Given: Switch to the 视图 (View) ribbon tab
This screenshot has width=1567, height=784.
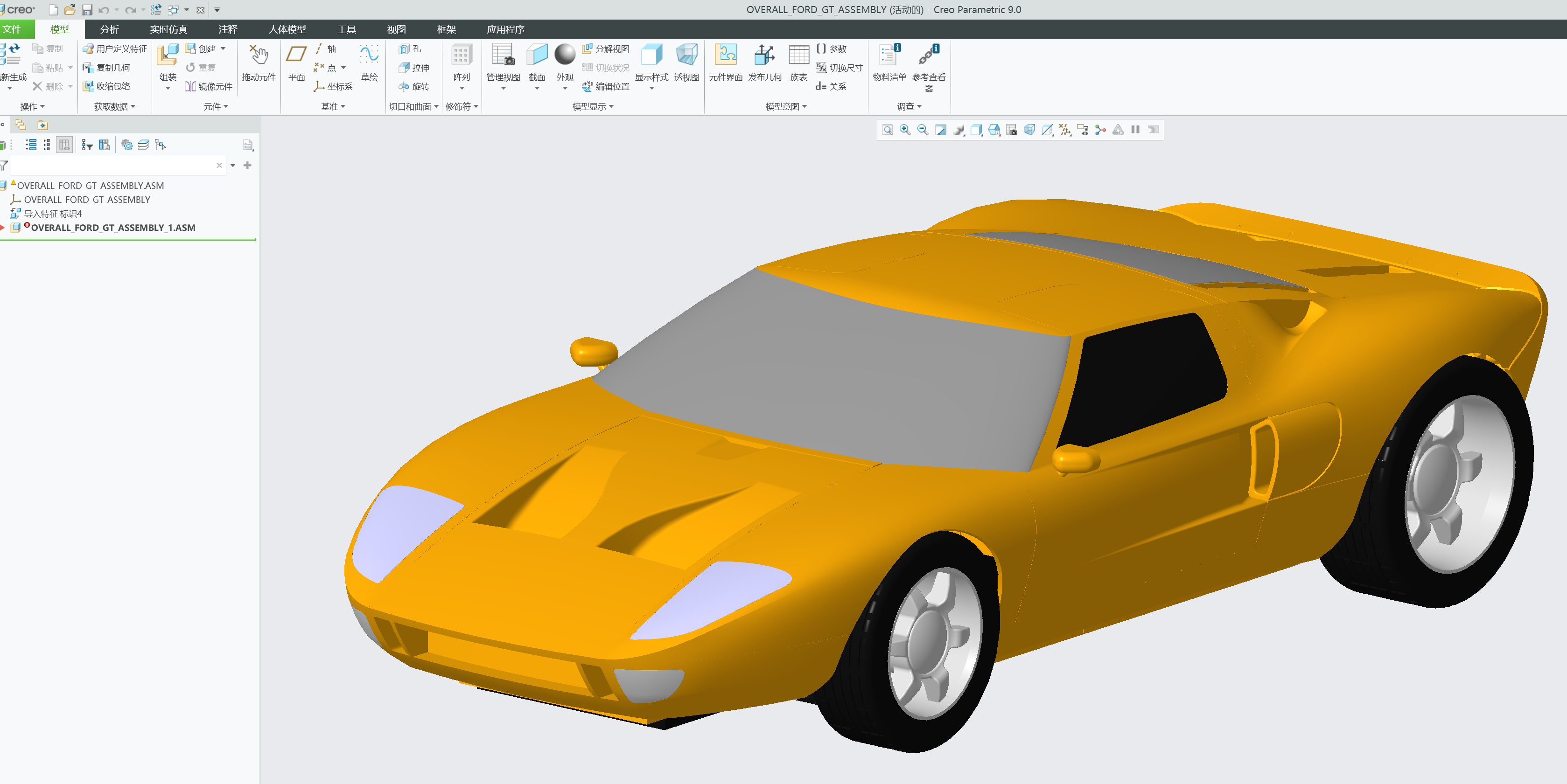Looking at the screenshot, I should pyautogui.click(x=397, y=29).
